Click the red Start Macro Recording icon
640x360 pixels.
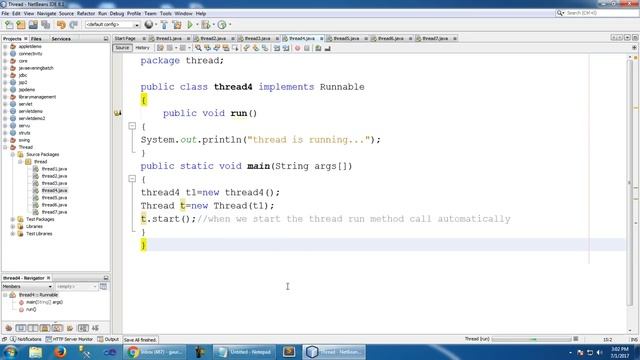[x=298, y=48]
